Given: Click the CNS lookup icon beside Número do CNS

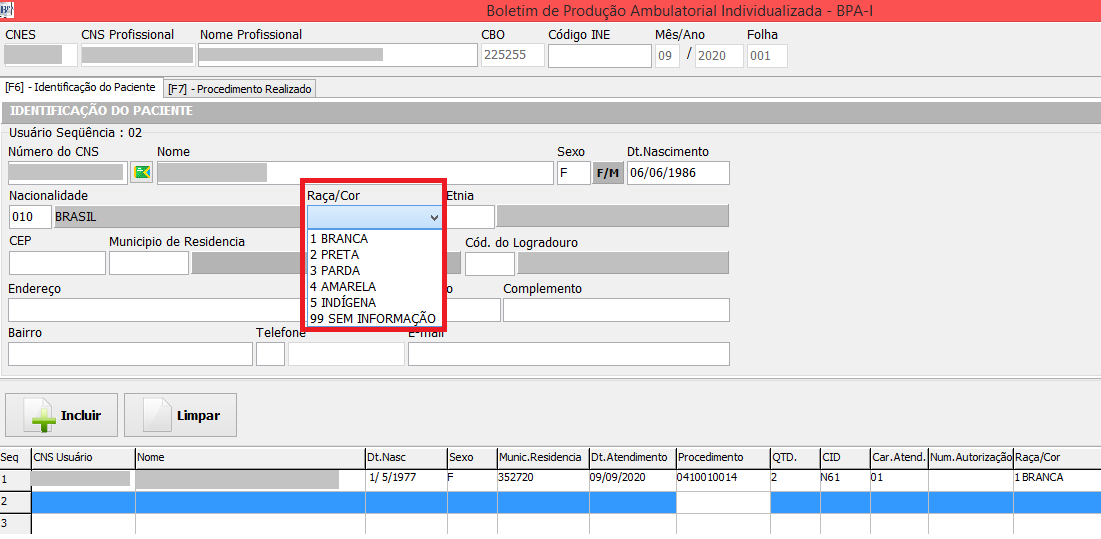Looking at the screenshot, I should (x=141, y=173).
